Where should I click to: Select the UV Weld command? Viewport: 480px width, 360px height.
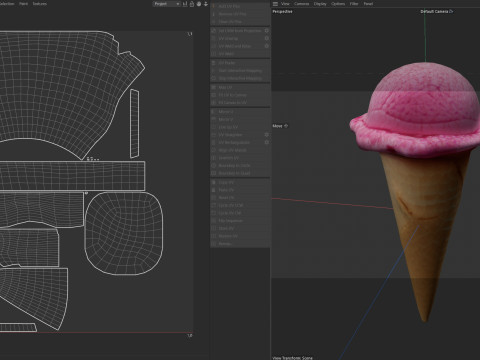point(240,54)
